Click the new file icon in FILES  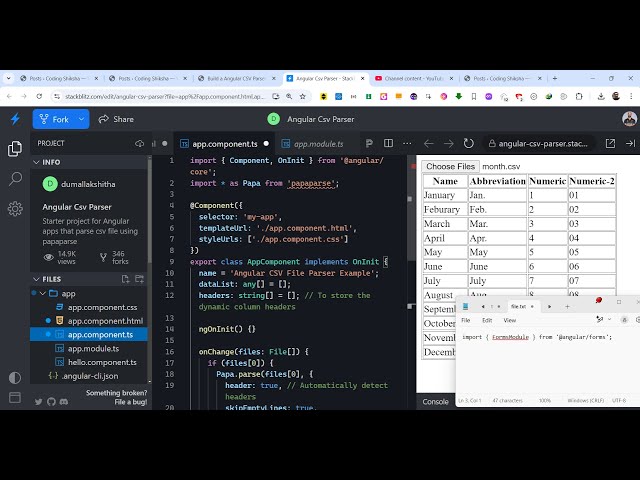point(125,279)
